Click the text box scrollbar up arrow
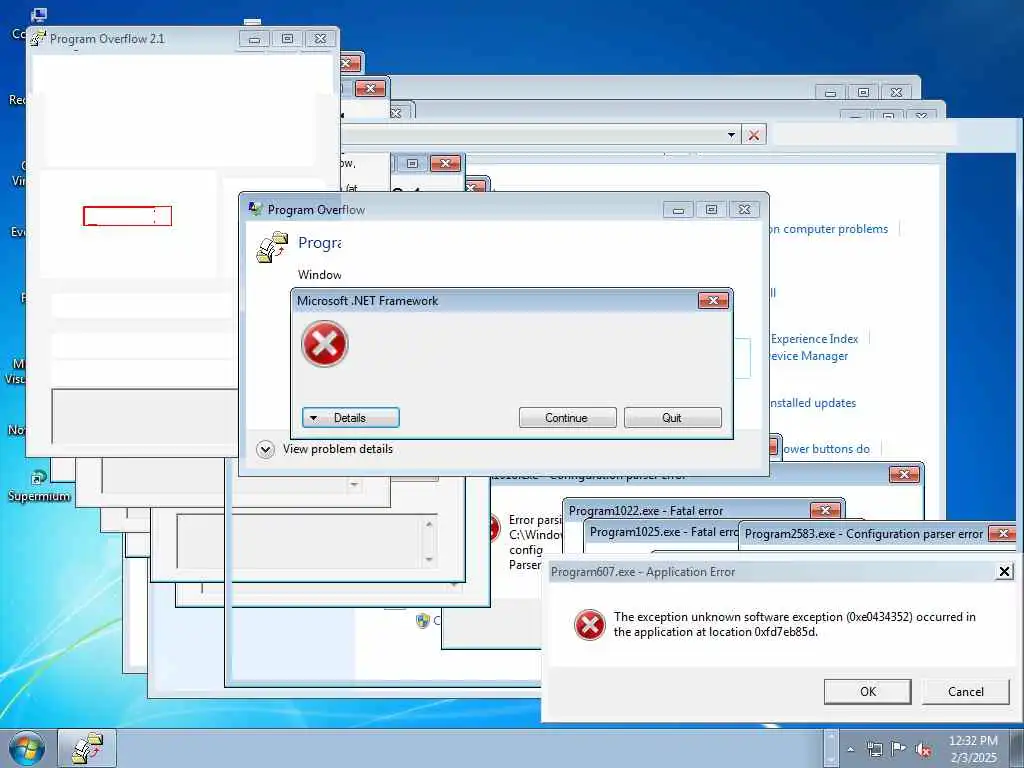Viewport: 1024px width, 768px height. pyautogui.click(x=429, y=524)
